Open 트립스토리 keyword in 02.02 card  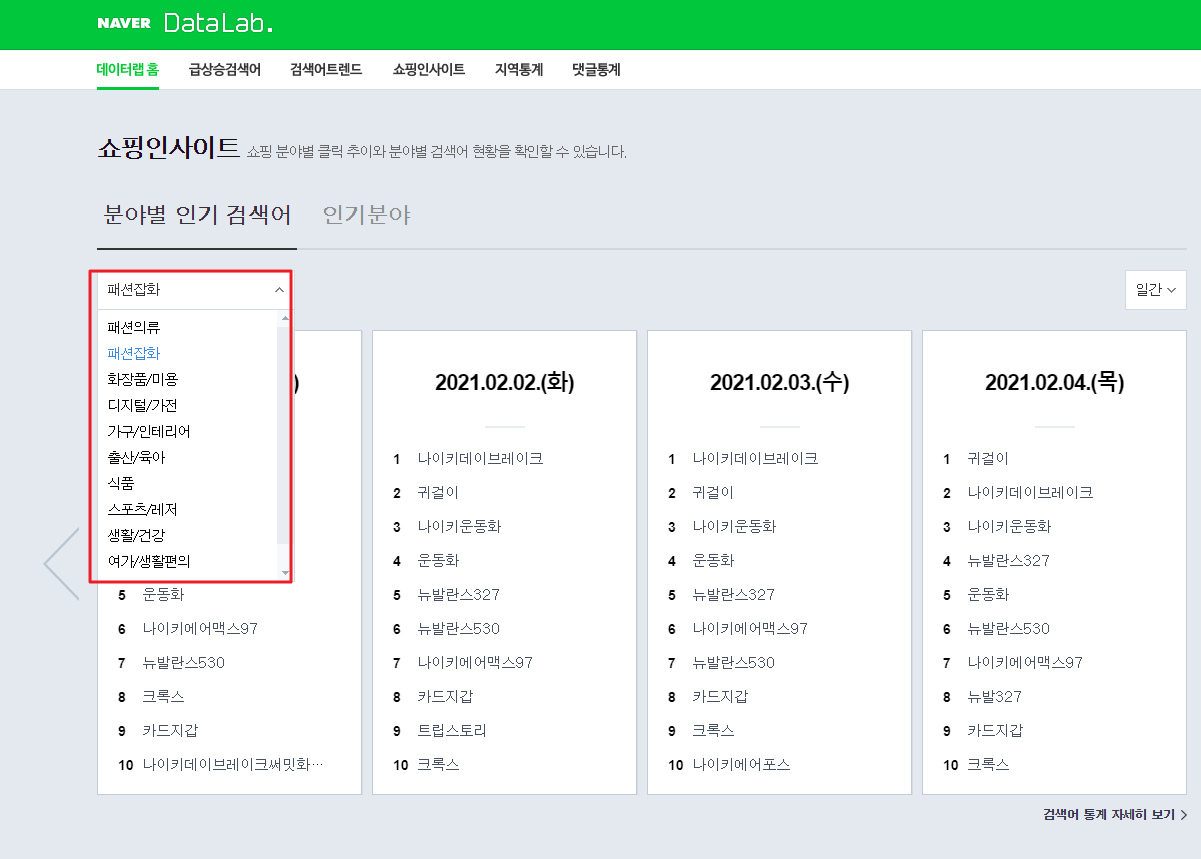point(452,731)
